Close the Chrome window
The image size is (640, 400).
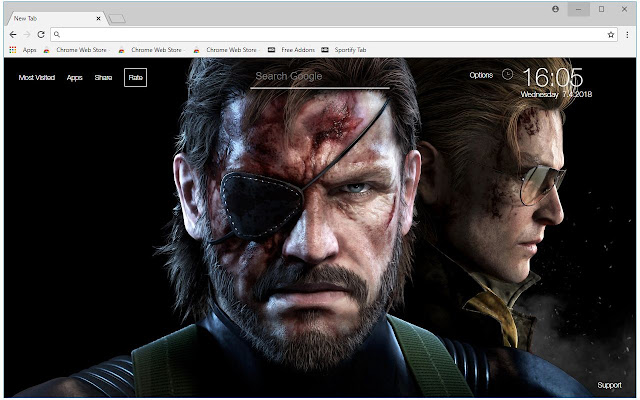tap(624, 9)
